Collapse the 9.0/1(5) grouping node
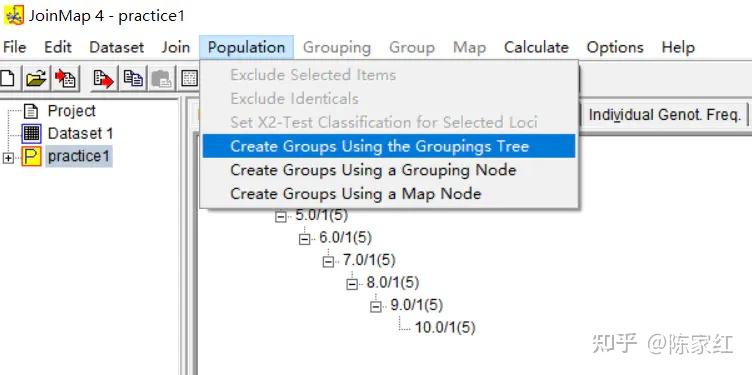752x375 pixels. coord(376,307)
